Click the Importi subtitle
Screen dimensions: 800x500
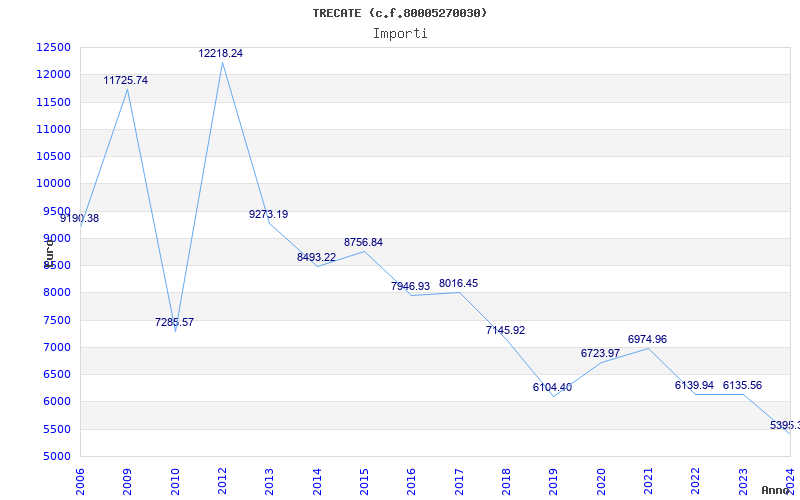tap(400, 34)
